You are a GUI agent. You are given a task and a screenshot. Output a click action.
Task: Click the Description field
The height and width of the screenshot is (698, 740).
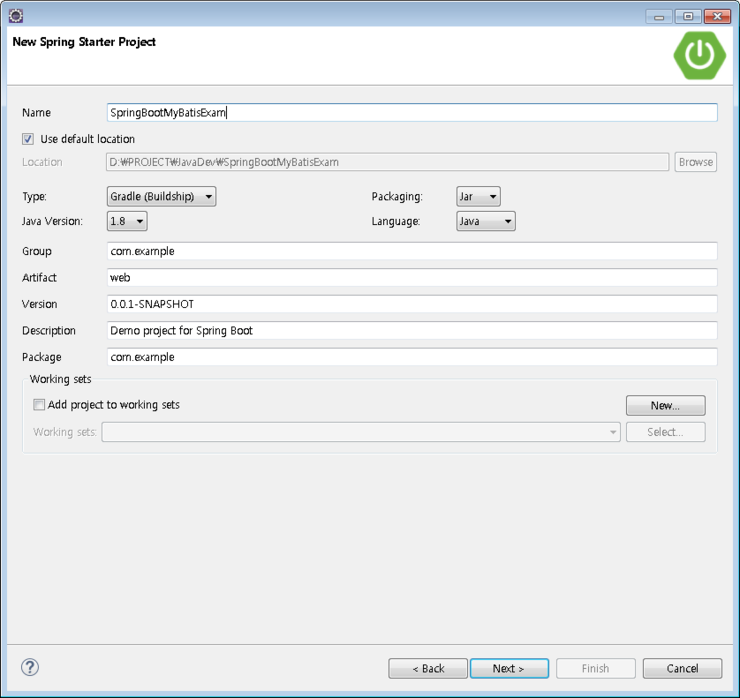(x=412, y=330)
